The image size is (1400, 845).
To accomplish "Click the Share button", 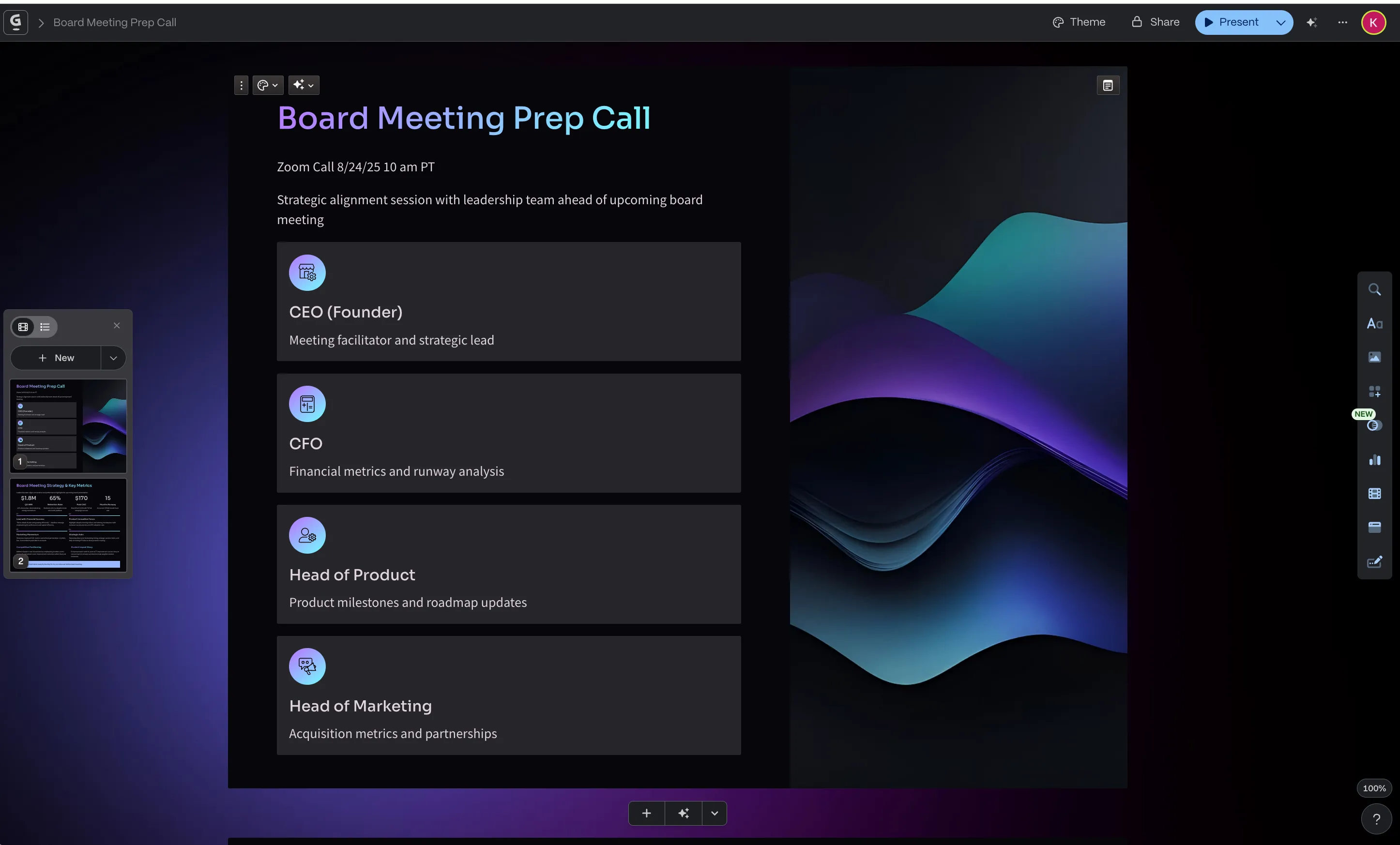I will (1156, 22).
